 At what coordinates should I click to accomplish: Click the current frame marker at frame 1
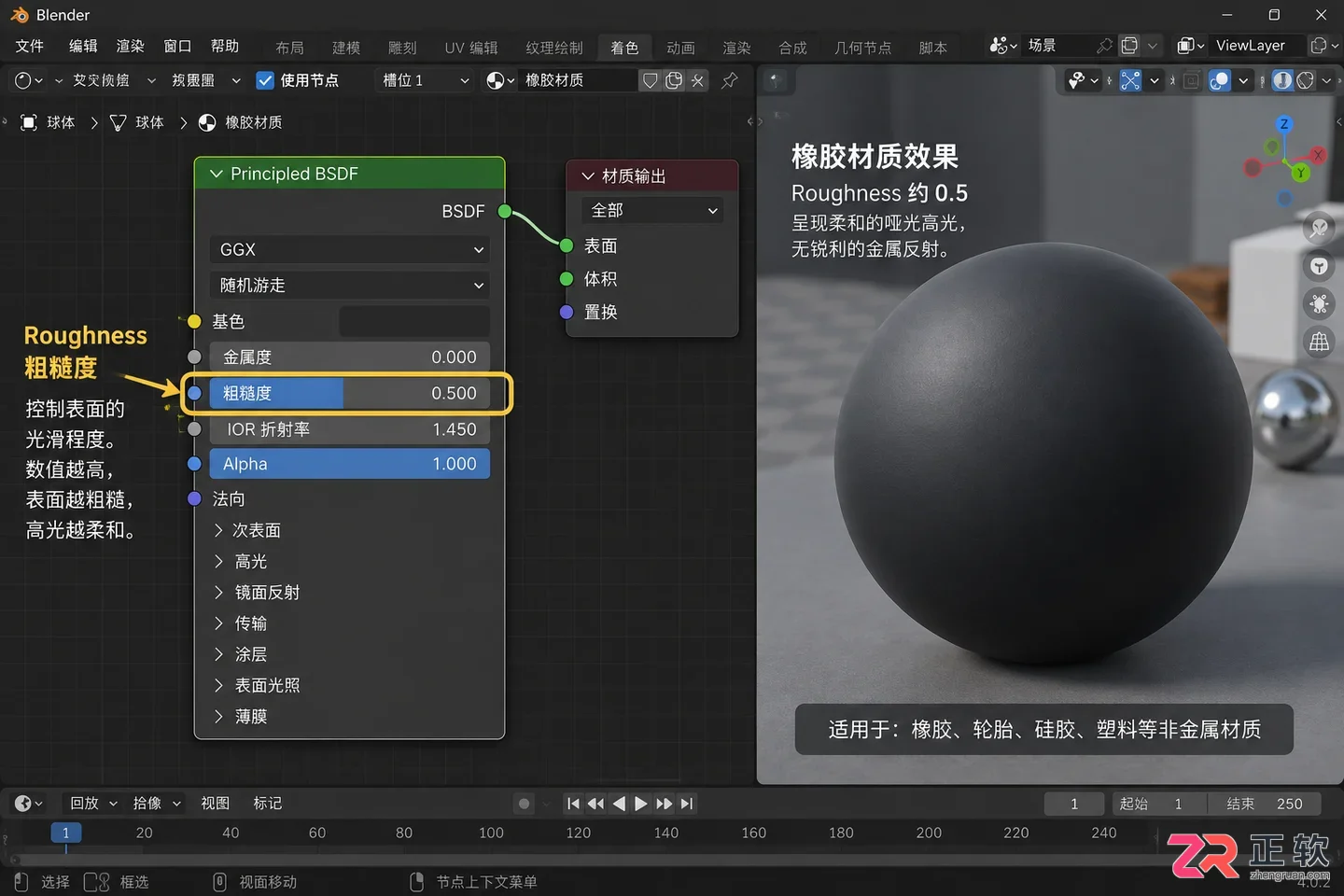point(65,833)
